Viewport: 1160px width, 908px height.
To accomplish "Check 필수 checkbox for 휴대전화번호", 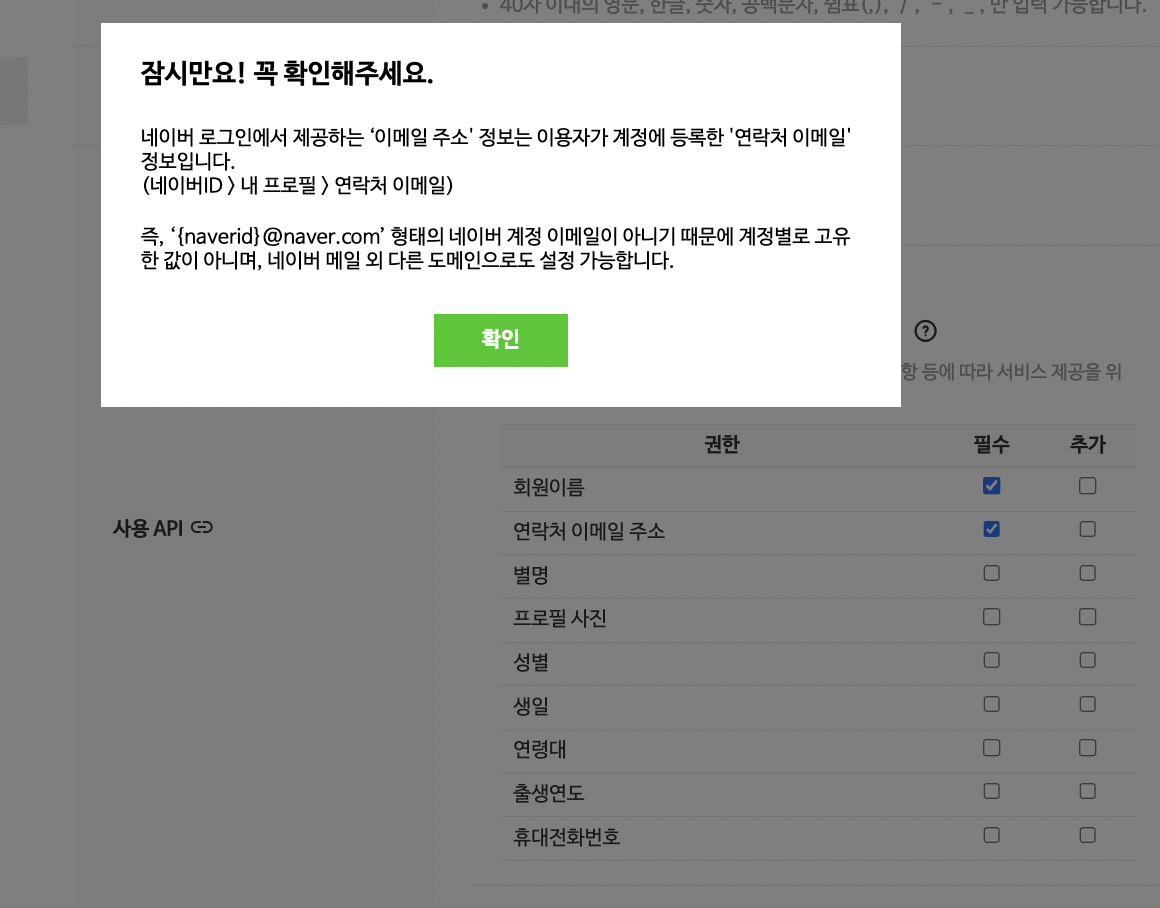I will [991, 835].
